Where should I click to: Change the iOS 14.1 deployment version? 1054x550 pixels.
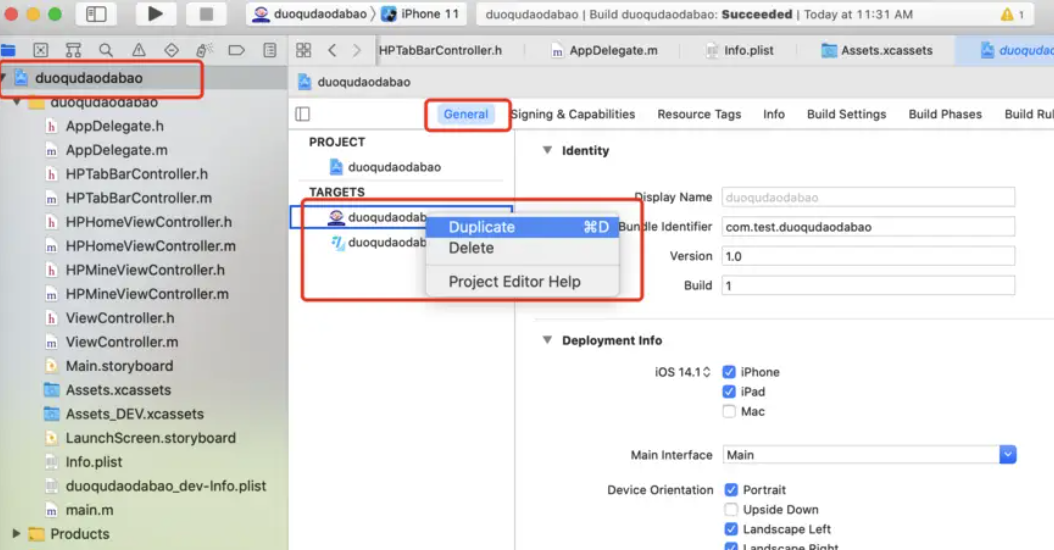click(x=682, y=372)
